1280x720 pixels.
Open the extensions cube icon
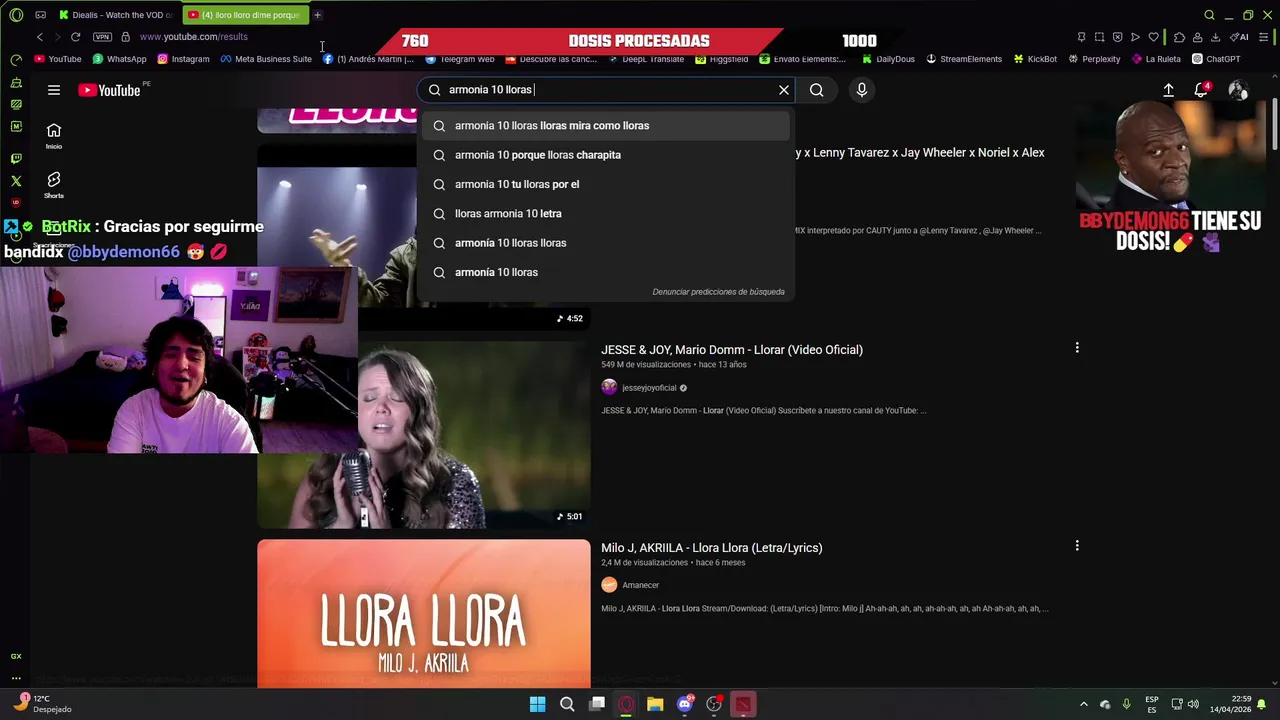1179,37
